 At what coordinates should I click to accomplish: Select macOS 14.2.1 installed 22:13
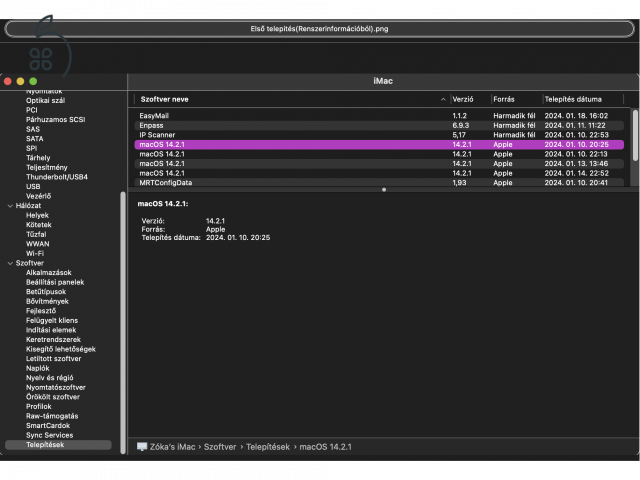[379, 154]
